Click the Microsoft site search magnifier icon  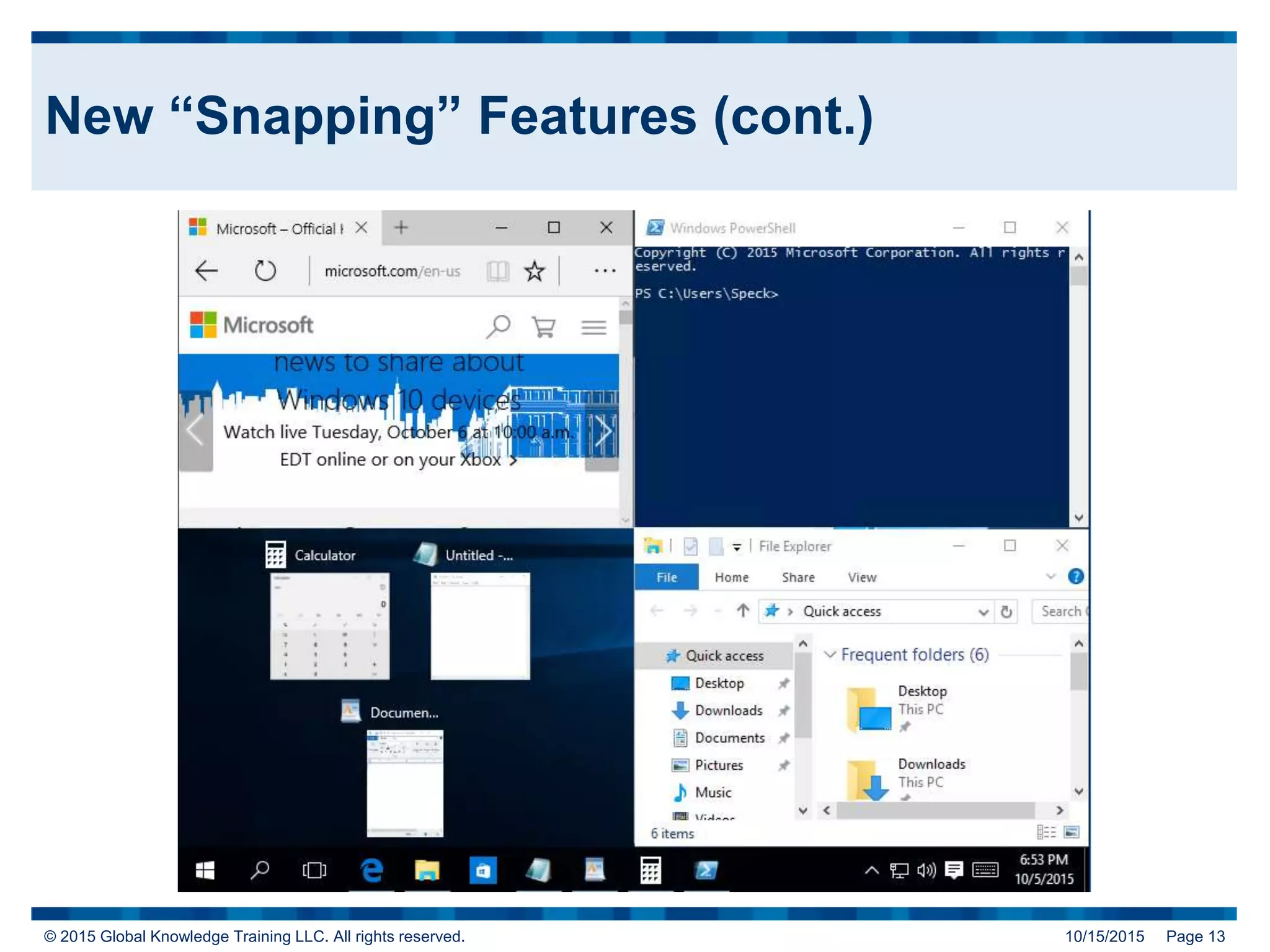(x=498, y=326)
